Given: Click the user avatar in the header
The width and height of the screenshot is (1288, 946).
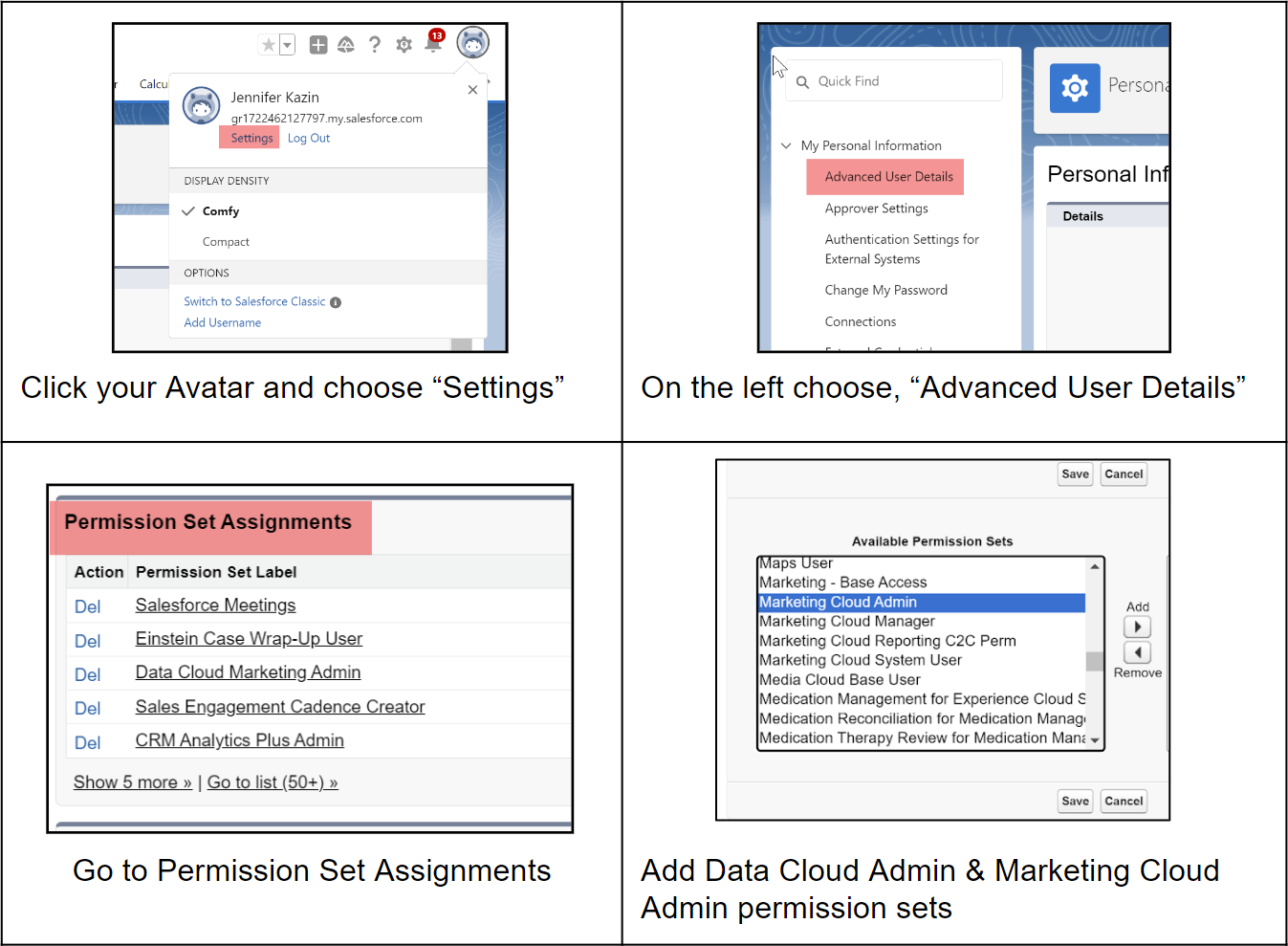Looking at the screenshot, I should point(472,42).
